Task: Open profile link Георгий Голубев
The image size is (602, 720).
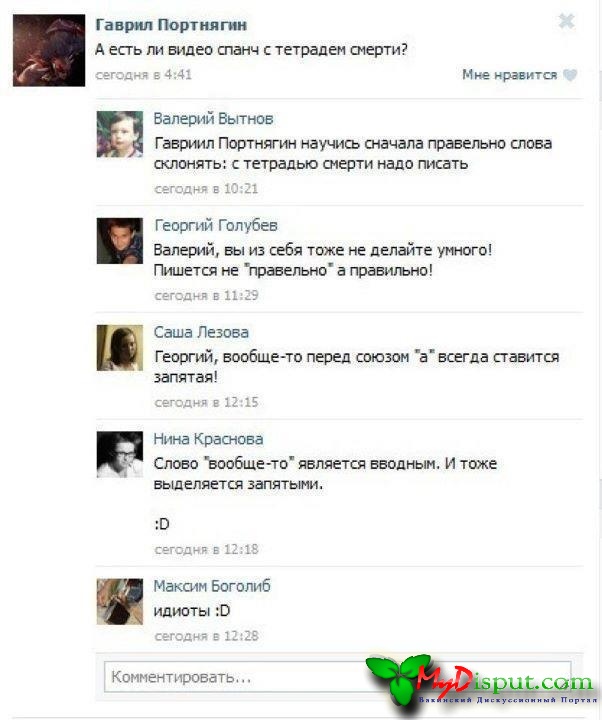Action: (x=216, y=225)
